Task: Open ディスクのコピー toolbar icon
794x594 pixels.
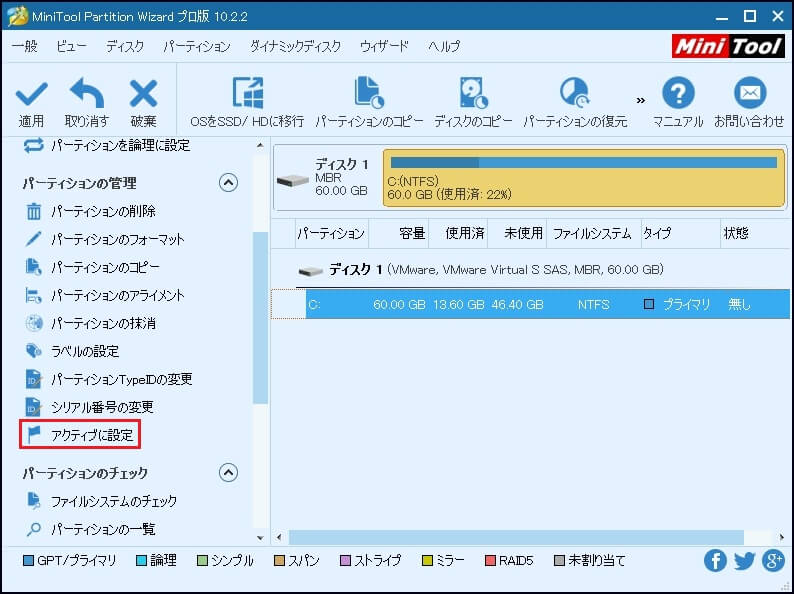Action: tap(473, 93)
